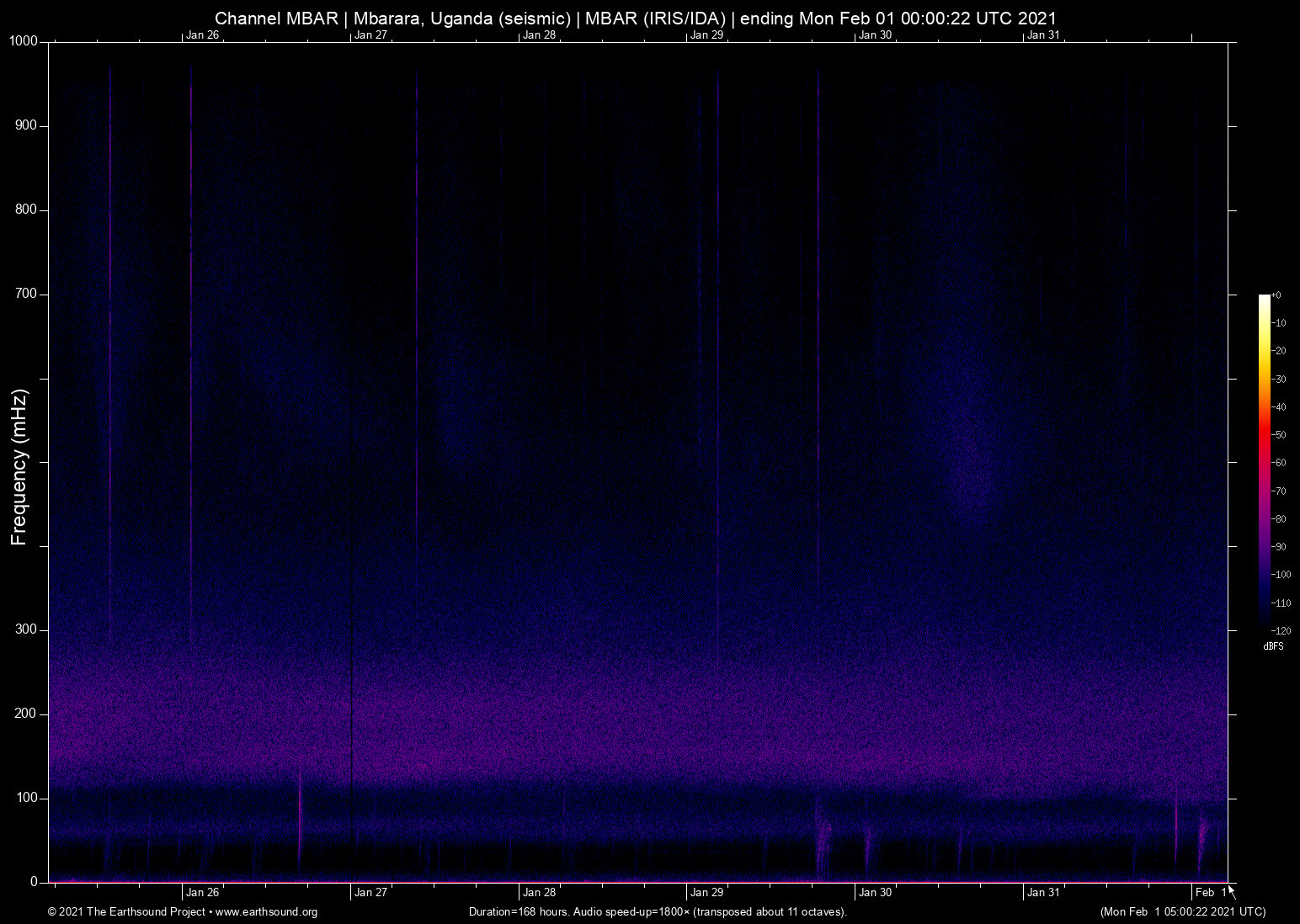The image size is (1300, 924).
Task: Click the 1000 mHz frequency tick label
Action: coord(24,41)
